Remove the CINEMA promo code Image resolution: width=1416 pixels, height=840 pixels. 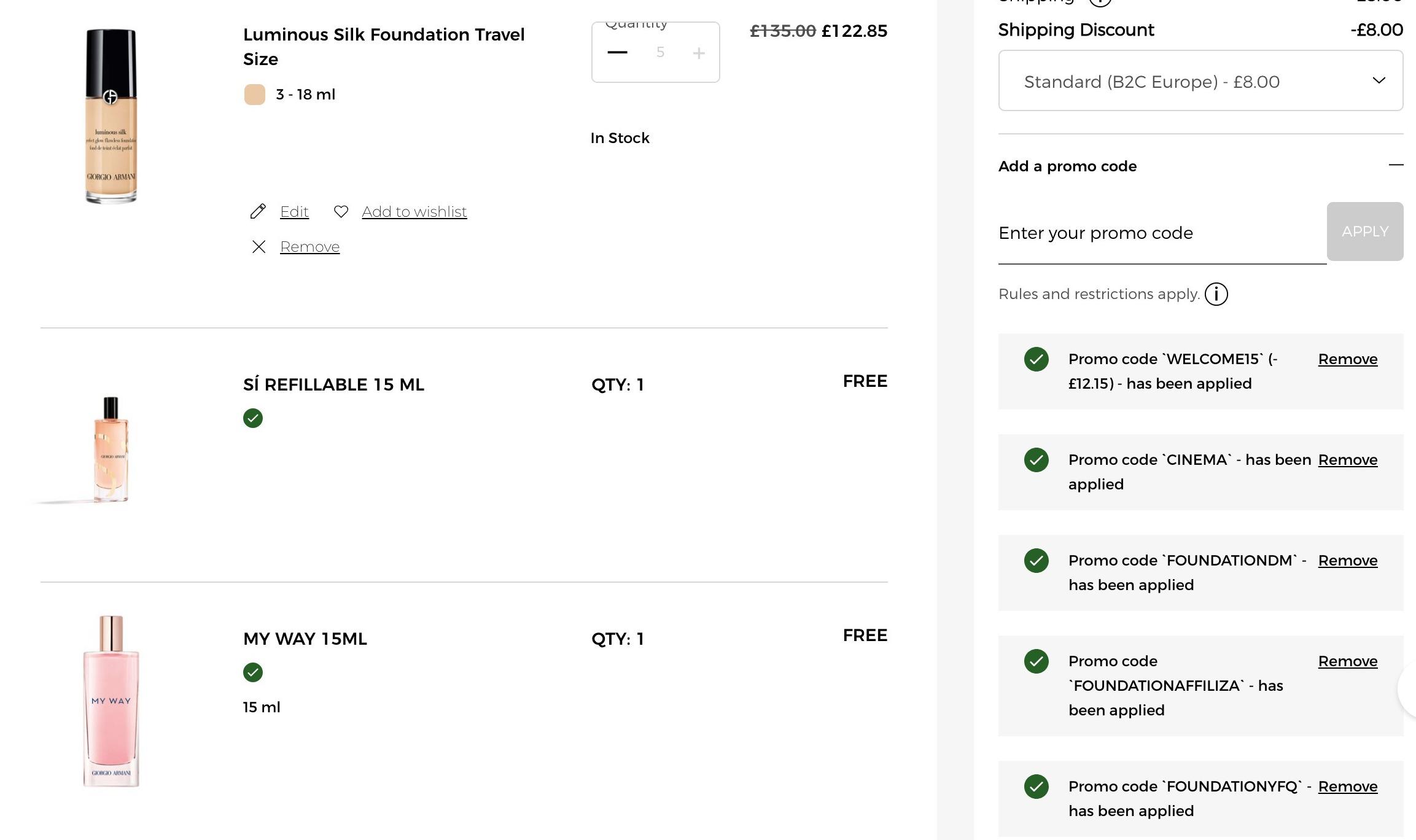[1348, 460]
